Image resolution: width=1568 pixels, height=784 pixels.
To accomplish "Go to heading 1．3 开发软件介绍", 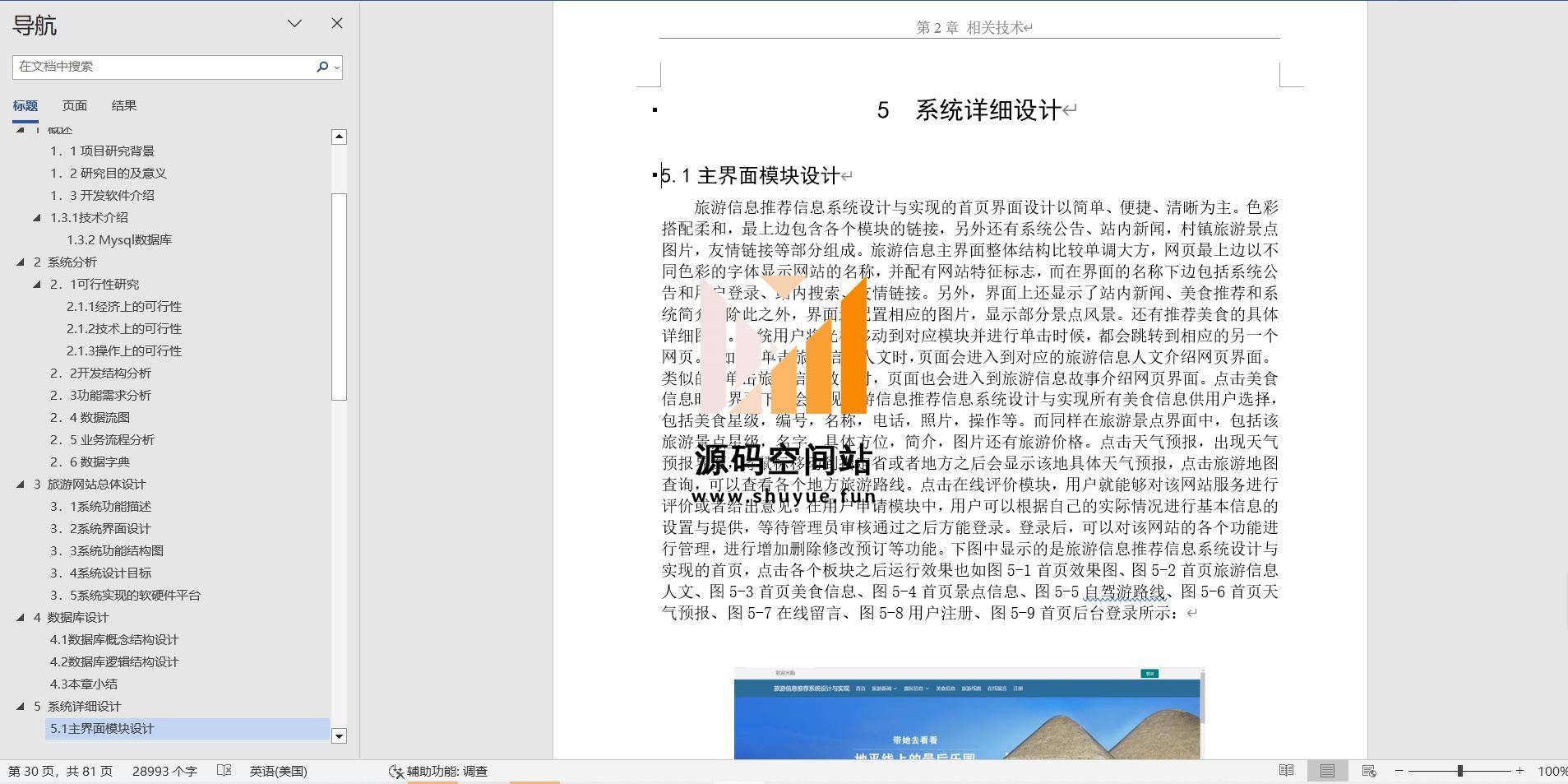I will pos(102,195).
